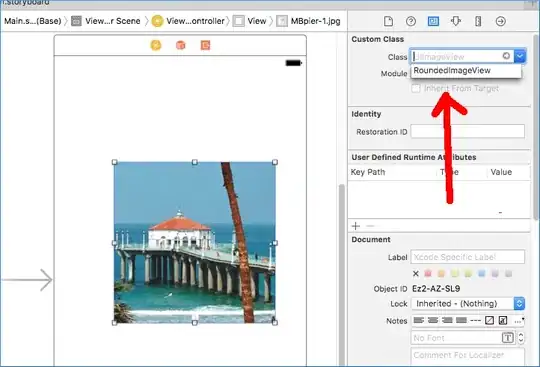Select the pier image view on canvas
This screenshot has height=367, width=540.
click(195, 242)
